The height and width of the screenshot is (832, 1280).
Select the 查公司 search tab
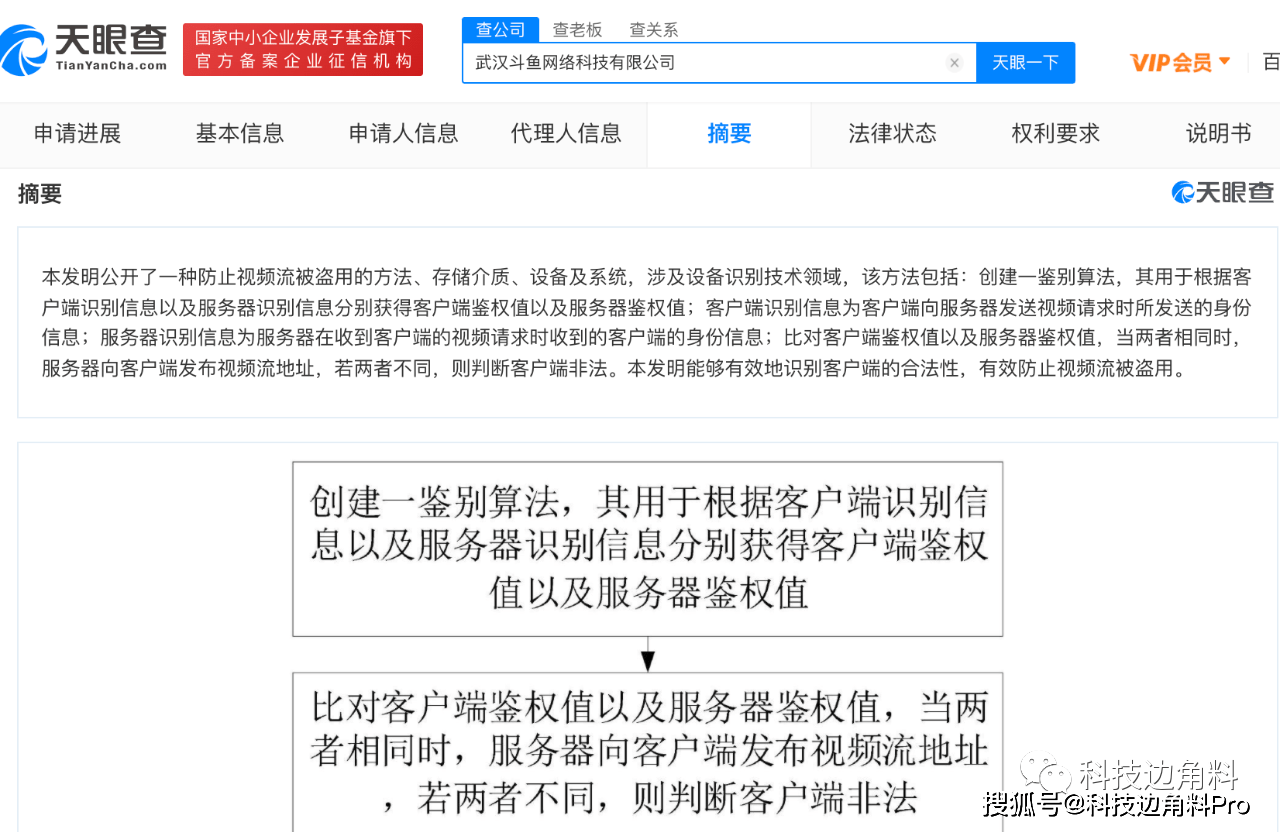(x=500, y=30)
